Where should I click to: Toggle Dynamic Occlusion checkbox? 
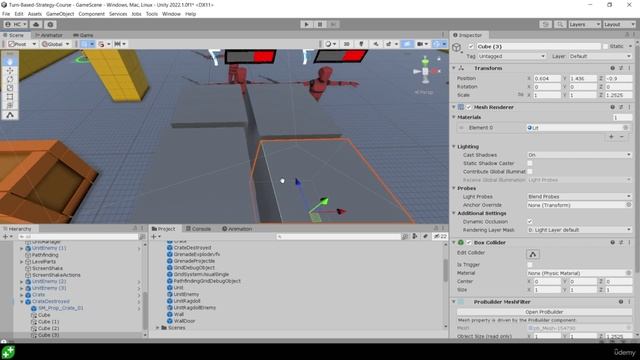click(530, 222)
